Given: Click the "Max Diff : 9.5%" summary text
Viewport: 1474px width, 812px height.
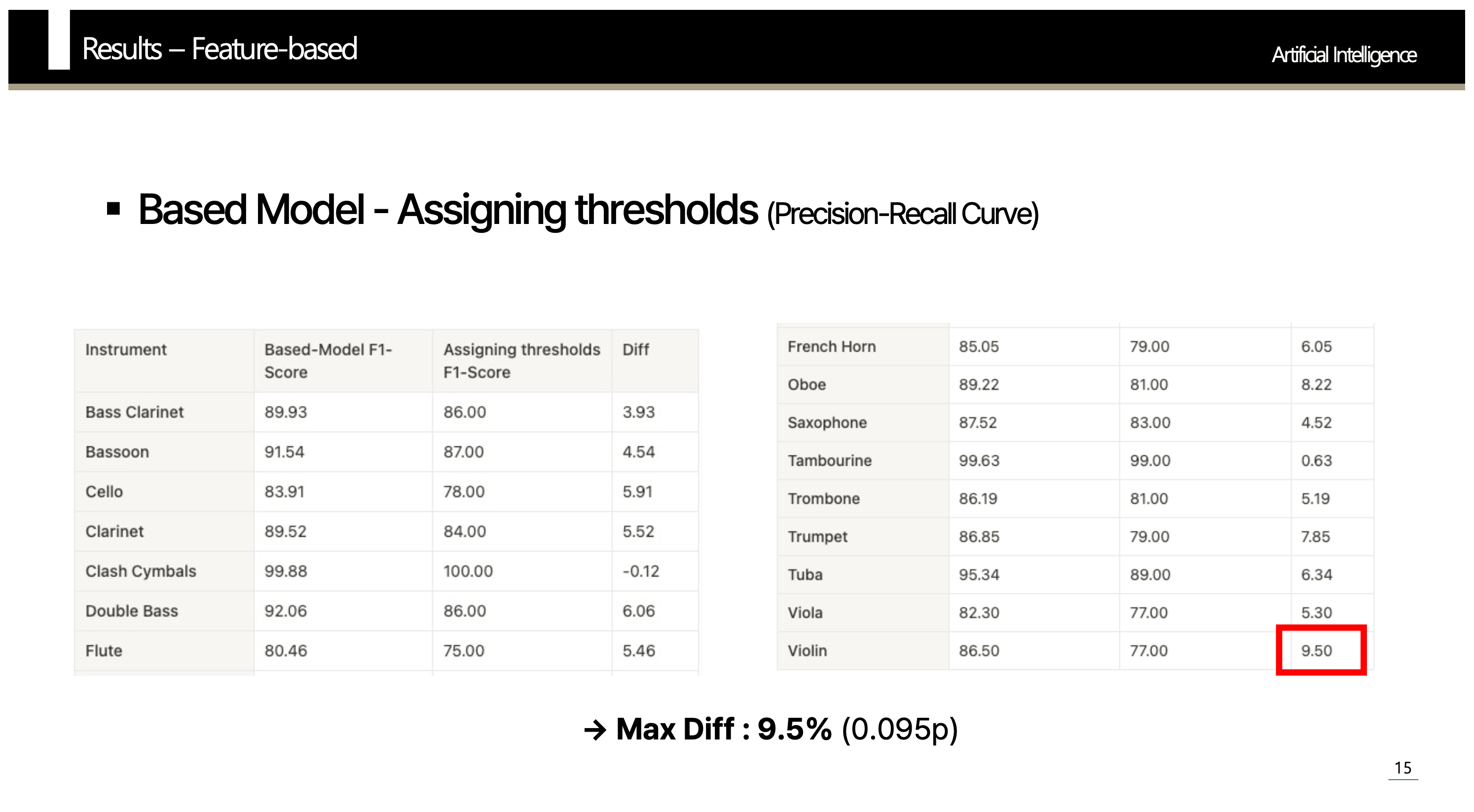Looking at the screenshot, I should [x=723, y=729].
